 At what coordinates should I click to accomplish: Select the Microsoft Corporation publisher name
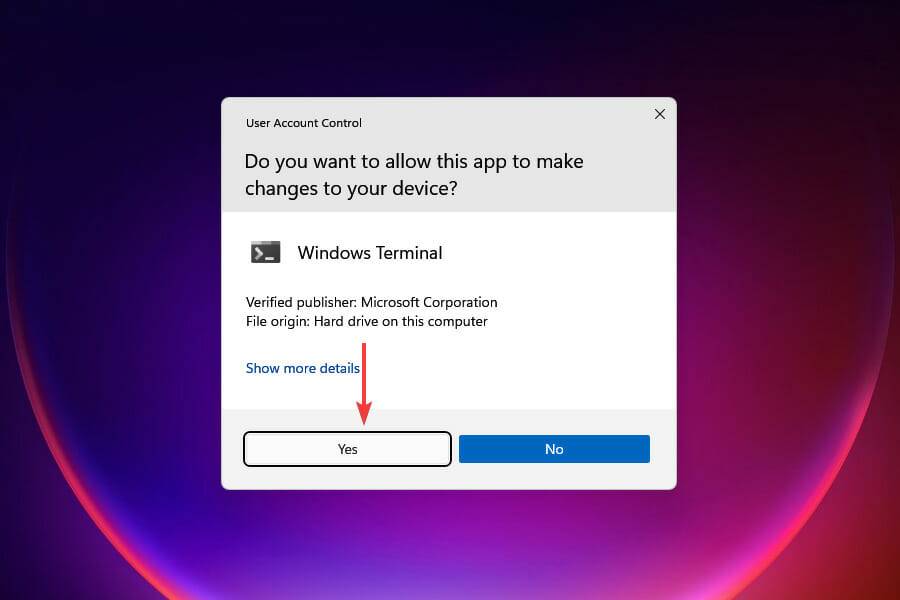point(429,302)
